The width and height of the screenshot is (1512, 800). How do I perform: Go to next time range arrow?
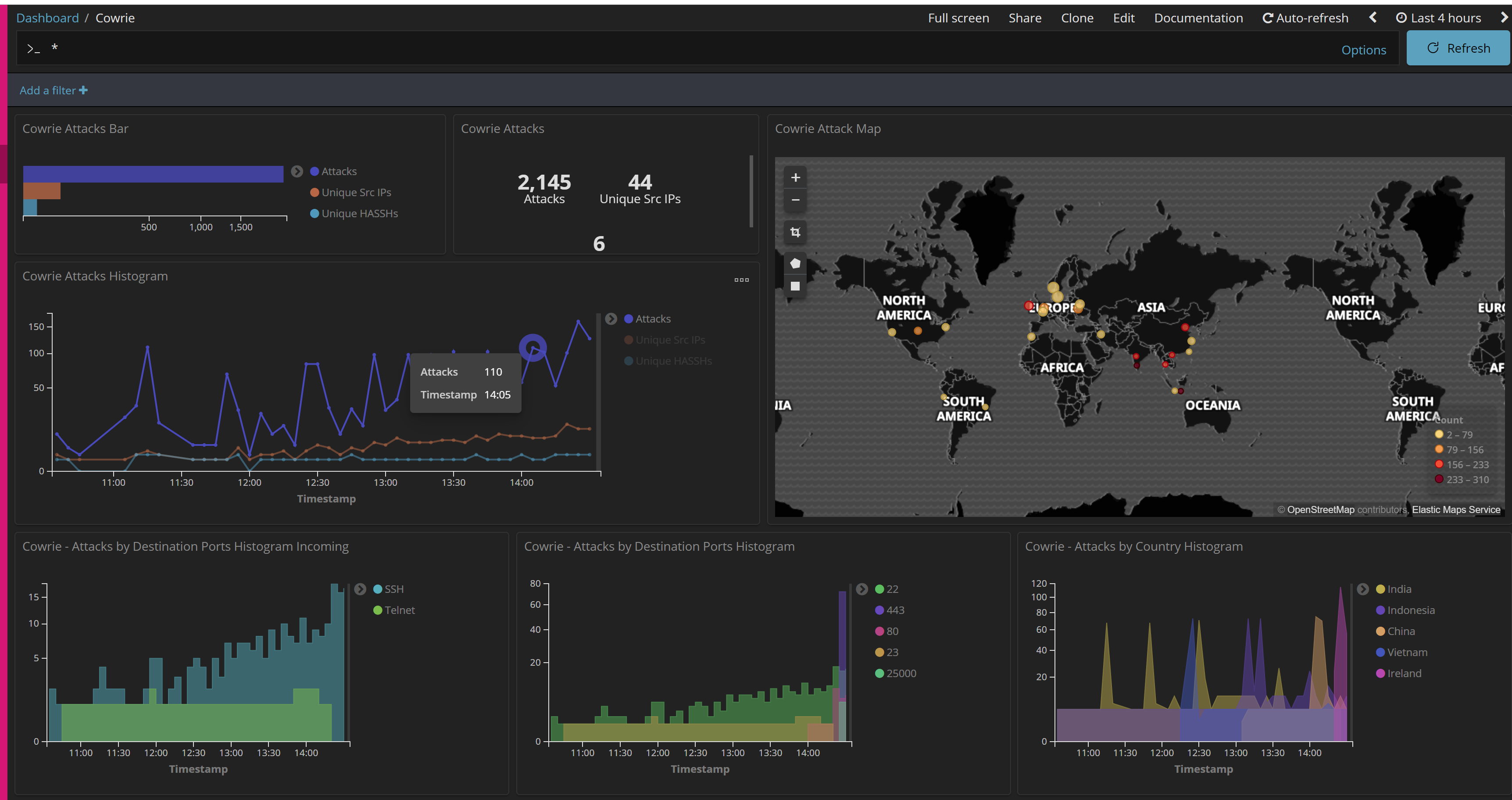[x=1504, y=18]
